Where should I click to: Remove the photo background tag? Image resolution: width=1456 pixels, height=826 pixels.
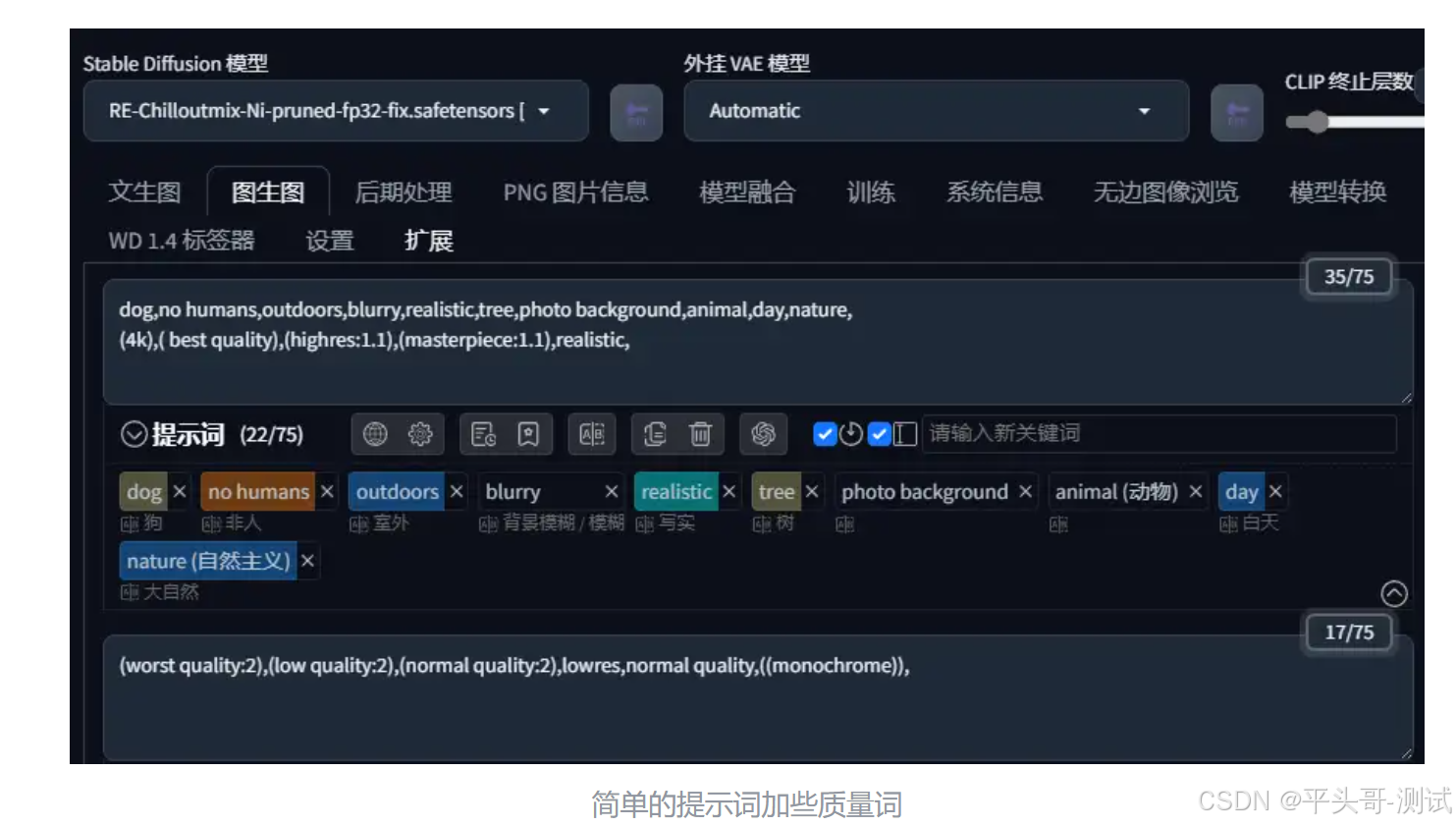[1025, 491]
